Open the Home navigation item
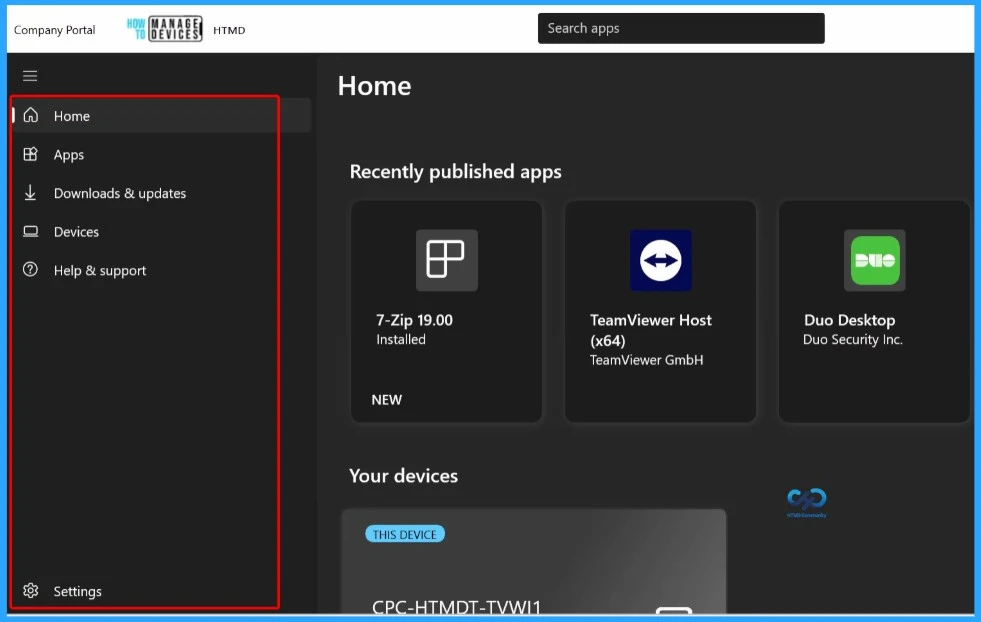Screen dimensions: 981x622 click(x=161, y=115)
